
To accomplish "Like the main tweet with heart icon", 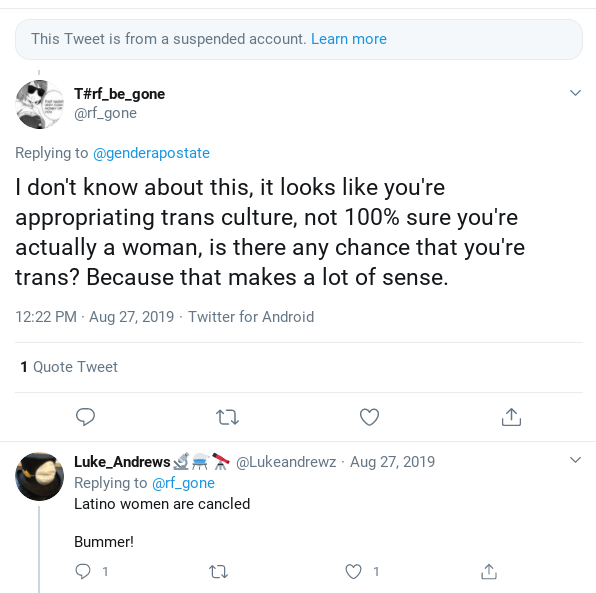I will 369,417.
